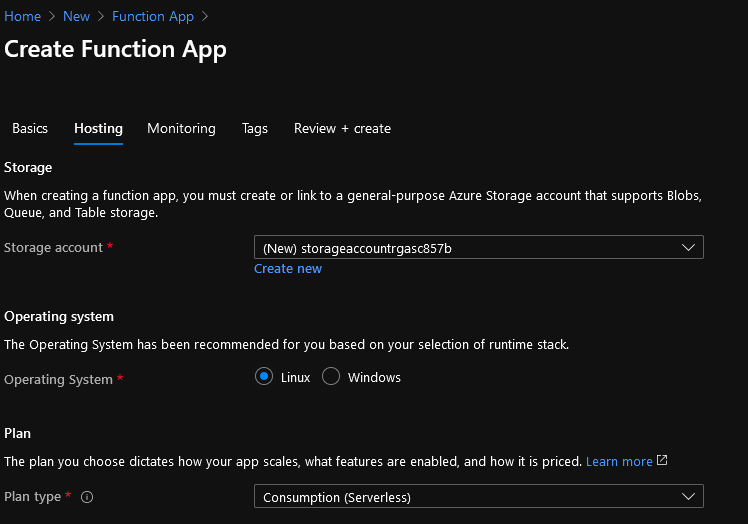Navigate to Home in the breadcrumb
The width and height of the screenshot is (748, 524).
pyautogui.click(x=23, y=16)
